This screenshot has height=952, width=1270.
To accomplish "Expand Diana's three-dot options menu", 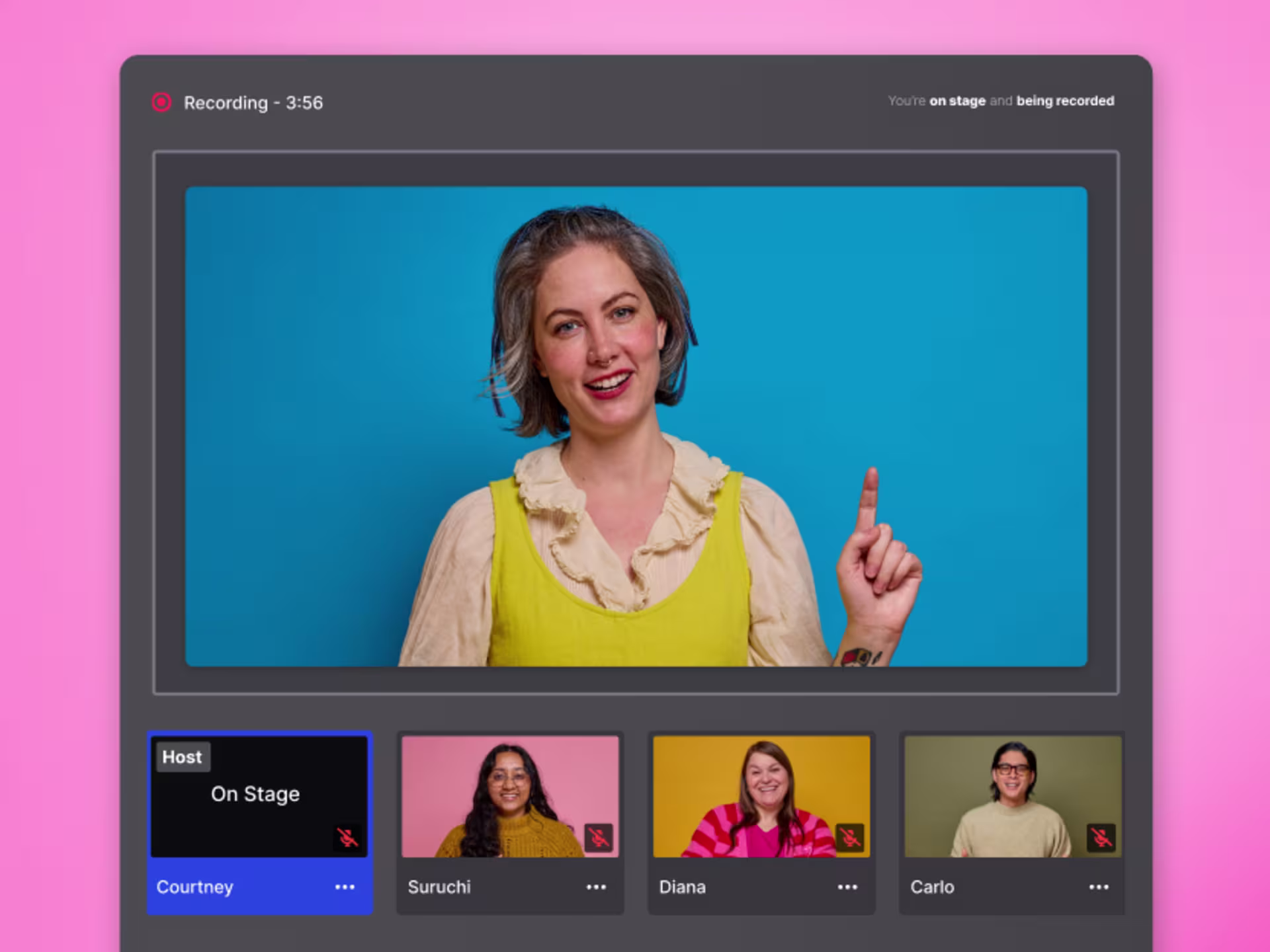I will (x=847, y=887).
